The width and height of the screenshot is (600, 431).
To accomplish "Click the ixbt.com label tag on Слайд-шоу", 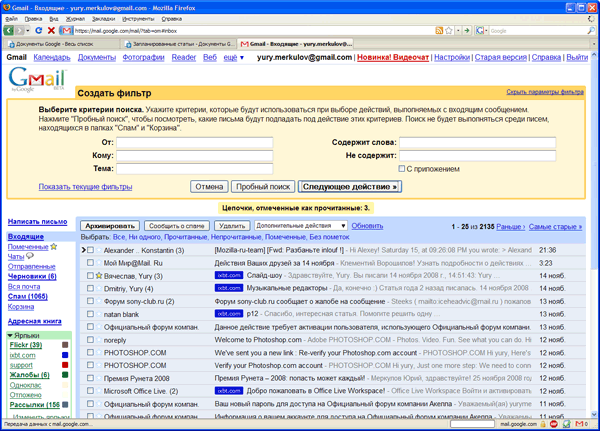I will click(x=229, y=275).
